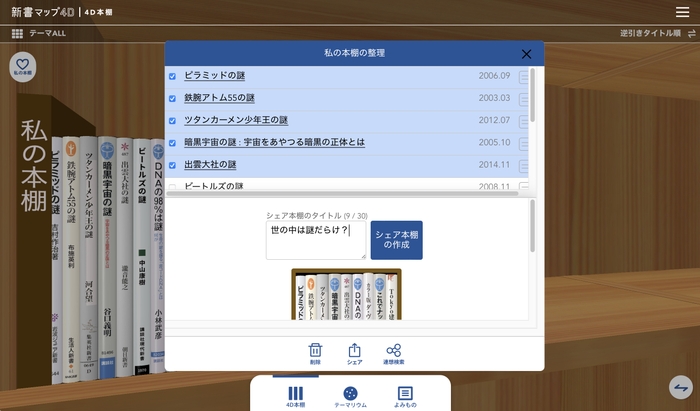The height and width of the screenshot is (411, 700).
Task: Open the 逆引きタイトル順 sort selector
Action: pyautogui.click(x=657, y=33)
